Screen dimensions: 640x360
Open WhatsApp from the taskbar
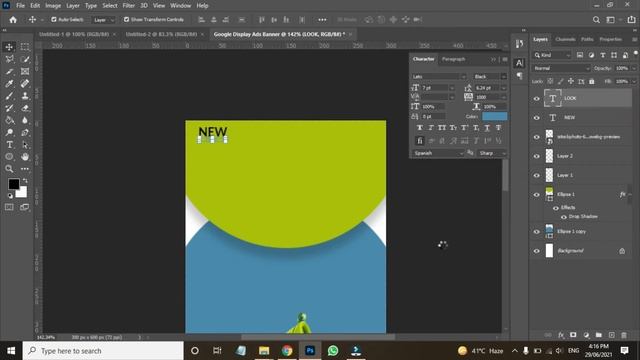click(333, 351)
